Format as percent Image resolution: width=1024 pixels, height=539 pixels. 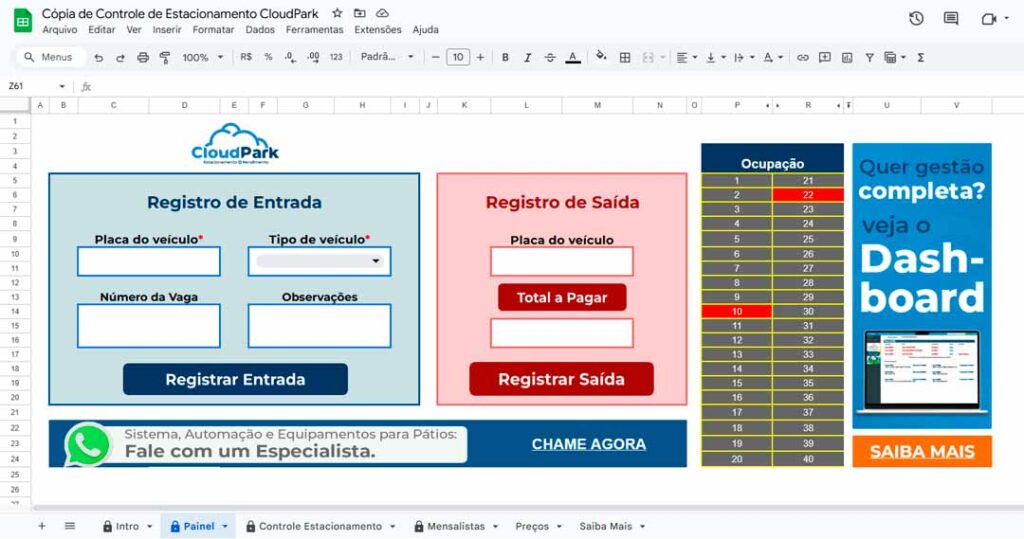[268, 57]
